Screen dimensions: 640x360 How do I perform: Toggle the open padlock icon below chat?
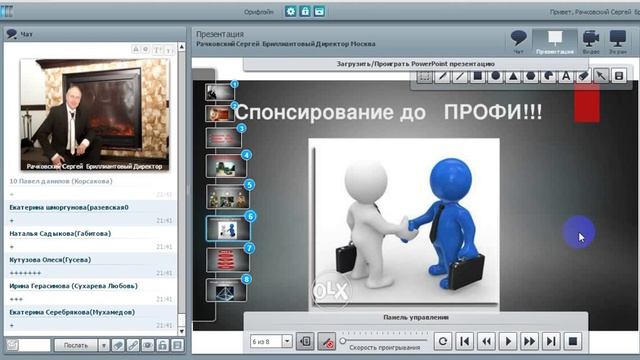click(162, 345)
